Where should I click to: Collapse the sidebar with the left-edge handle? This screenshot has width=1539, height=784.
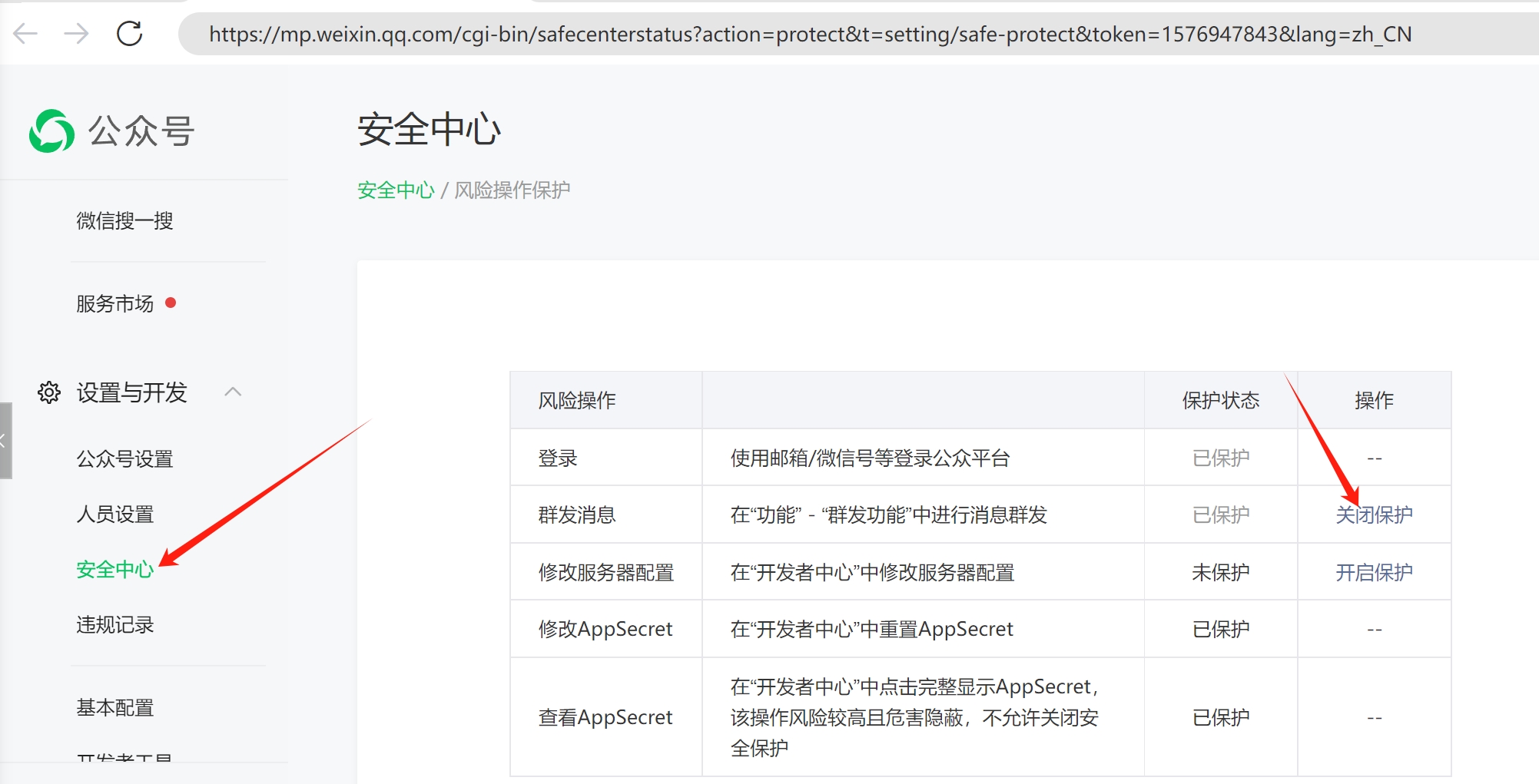5,441
